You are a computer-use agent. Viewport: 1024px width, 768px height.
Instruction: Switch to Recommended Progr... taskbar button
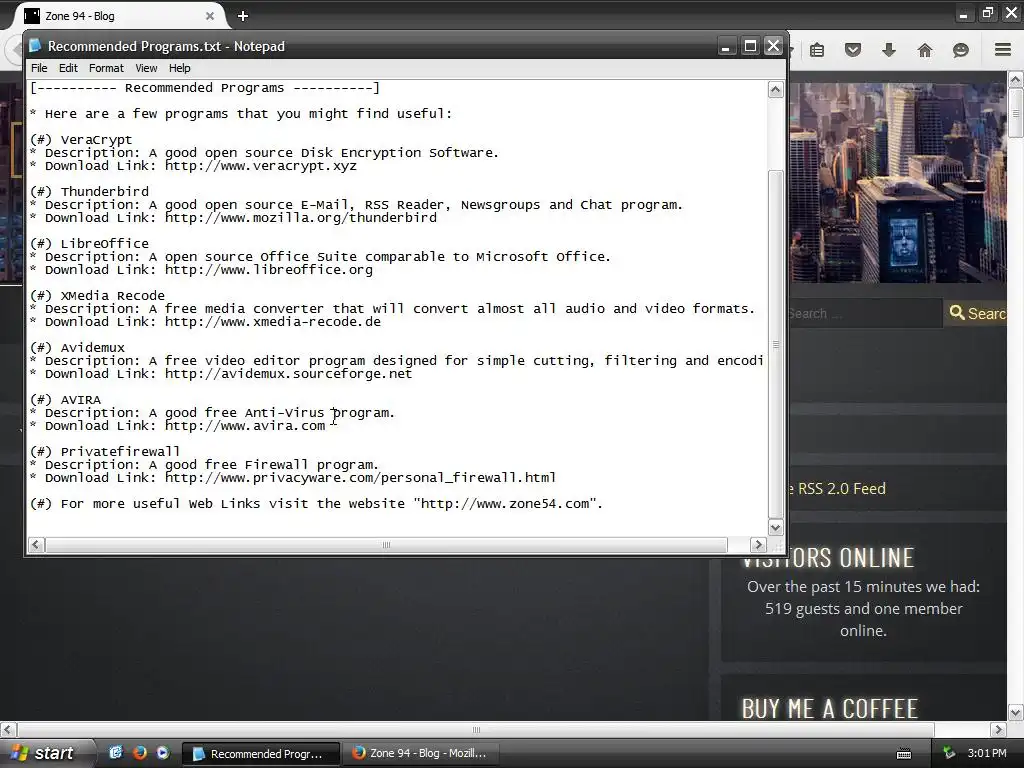[x=260, y=754]
